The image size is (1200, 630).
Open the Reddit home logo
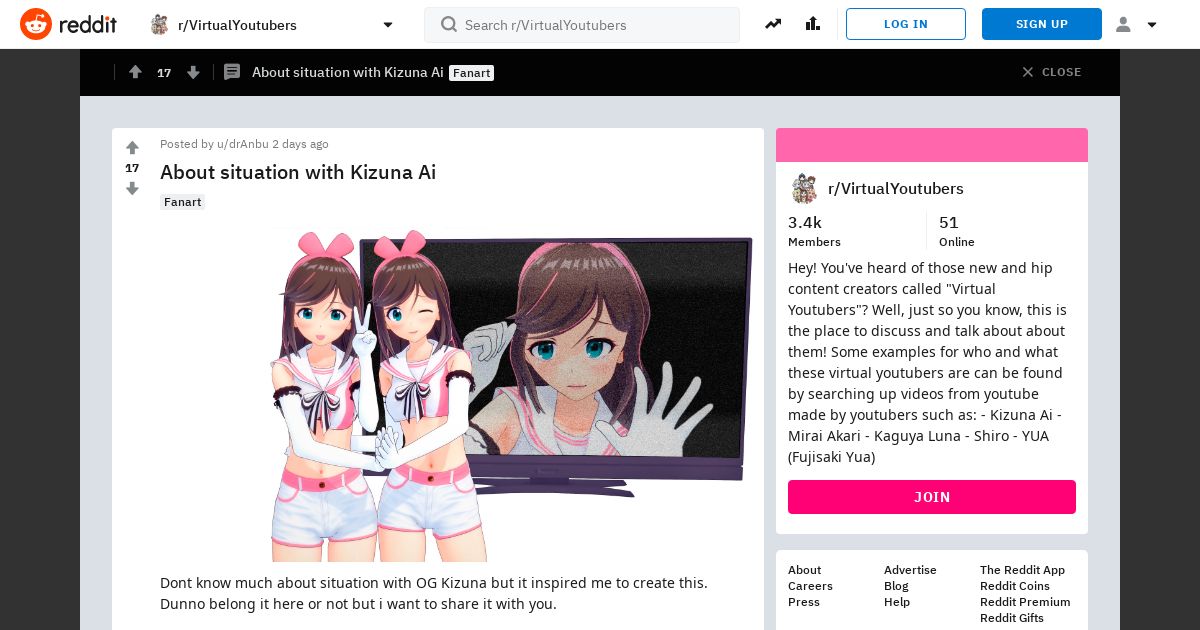click(68, 24)
